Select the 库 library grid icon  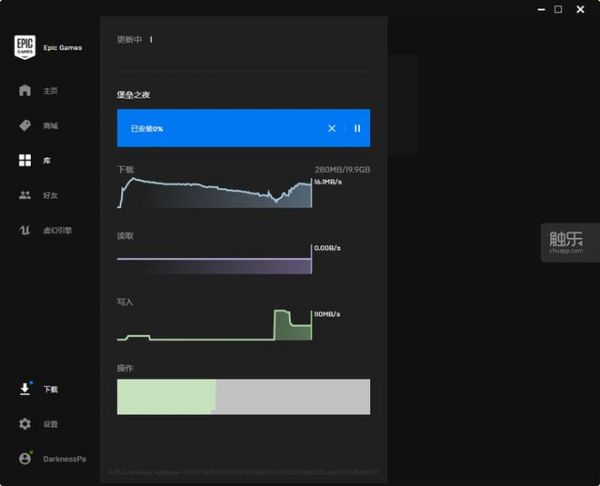pos(25,160)
